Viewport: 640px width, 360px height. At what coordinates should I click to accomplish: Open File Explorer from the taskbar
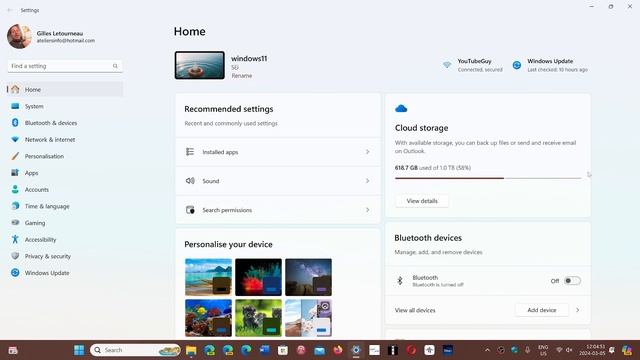pyautogui.click(x=191, y=350)
